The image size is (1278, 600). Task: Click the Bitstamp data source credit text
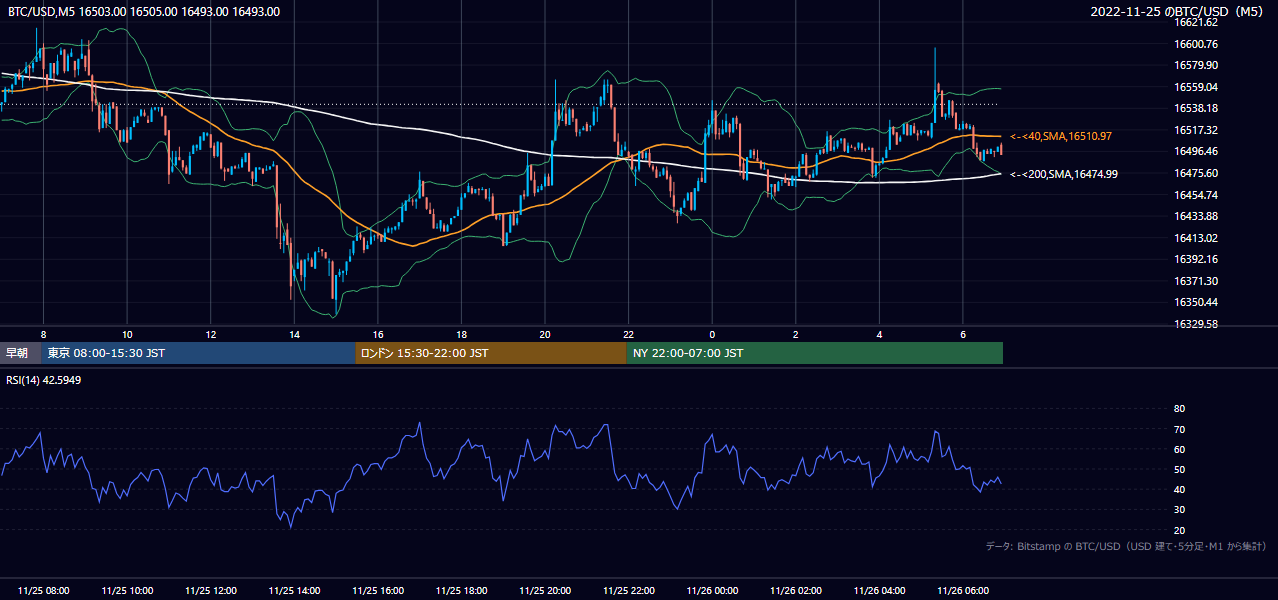coord(1126,546)
